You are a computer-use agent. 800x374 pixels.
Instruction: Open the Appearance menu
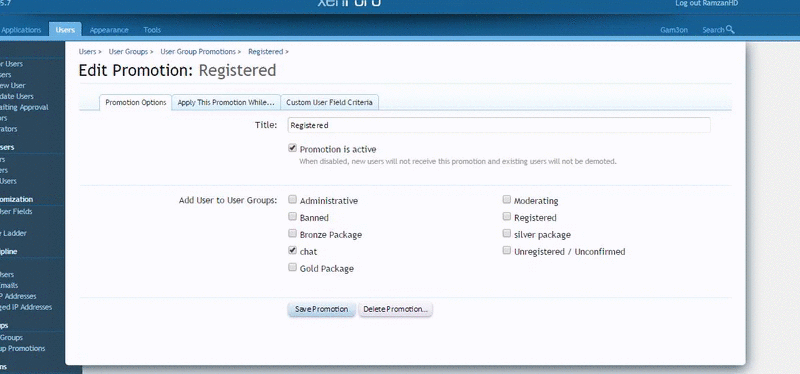click(109, 30)
